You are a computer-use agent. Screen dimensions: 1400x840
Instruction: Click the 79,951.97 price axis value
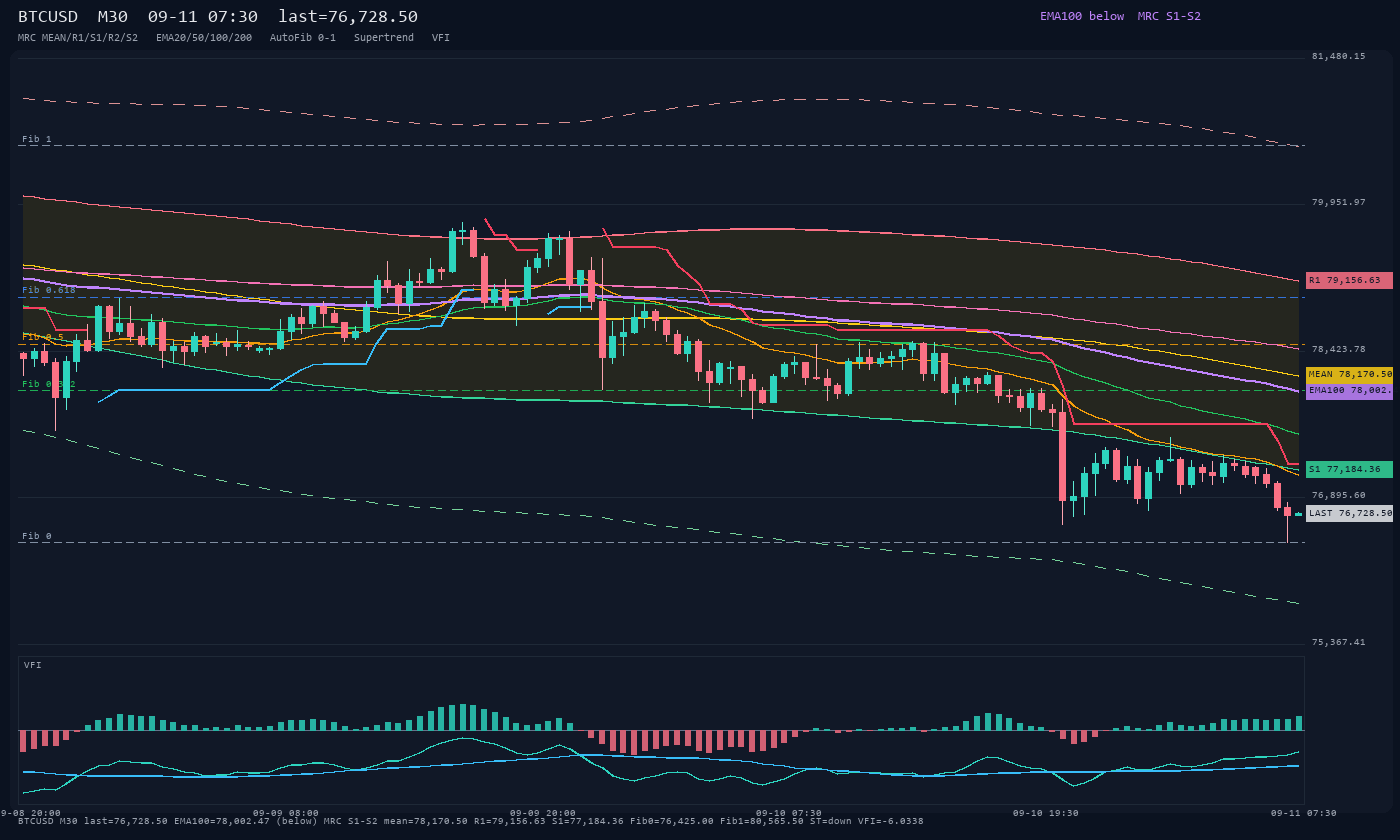1339,202
